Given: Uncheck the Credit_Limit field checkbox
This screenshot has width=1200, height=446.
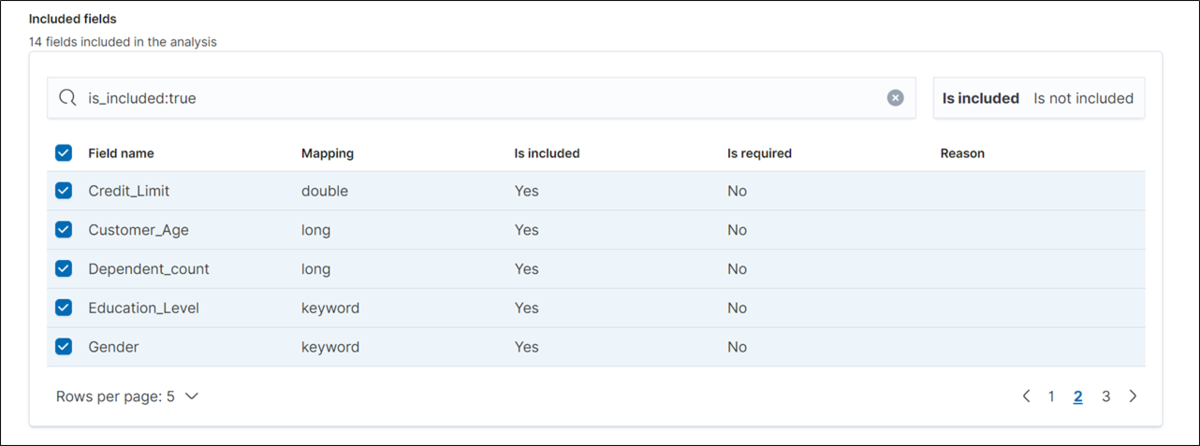Looking at the screenshot, I should point(64,191).
